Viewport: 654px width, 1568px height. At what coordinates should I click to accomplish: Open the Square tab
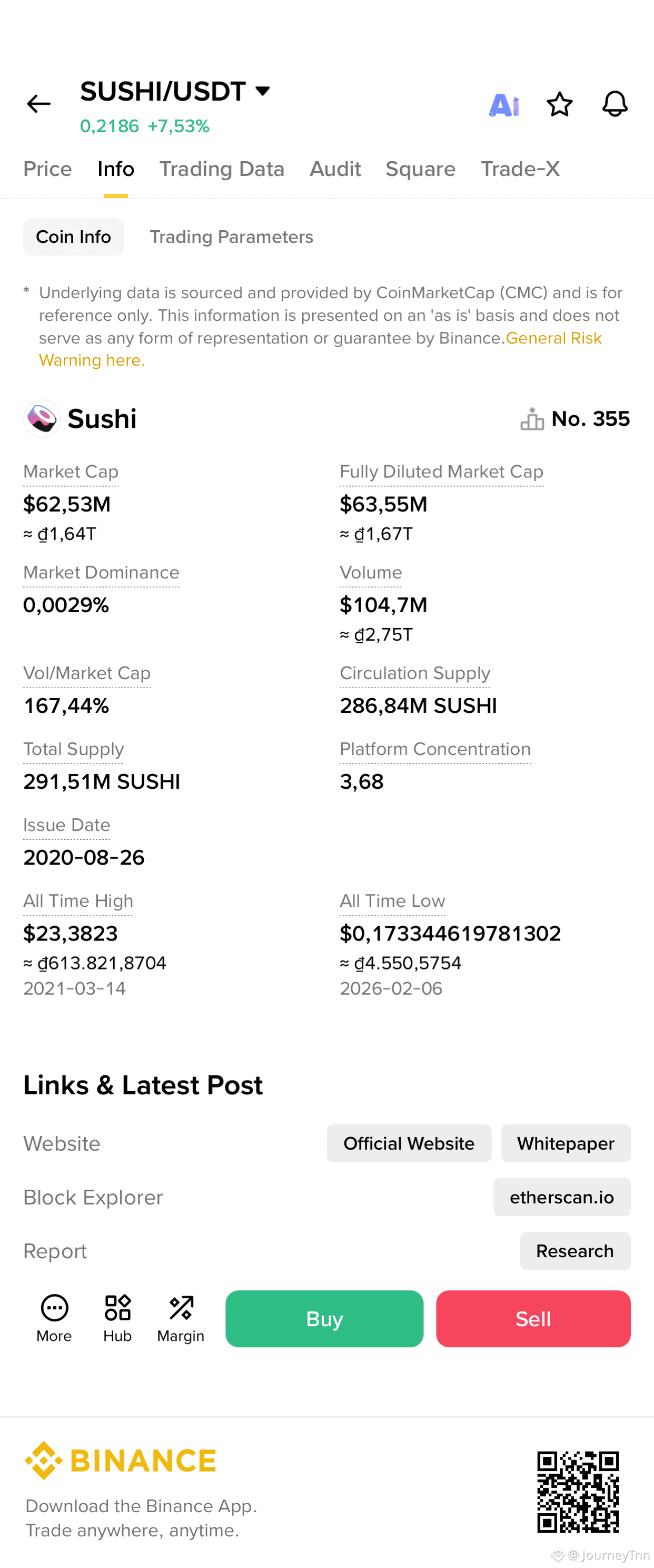pyautogui.click(x=420, y=169)
